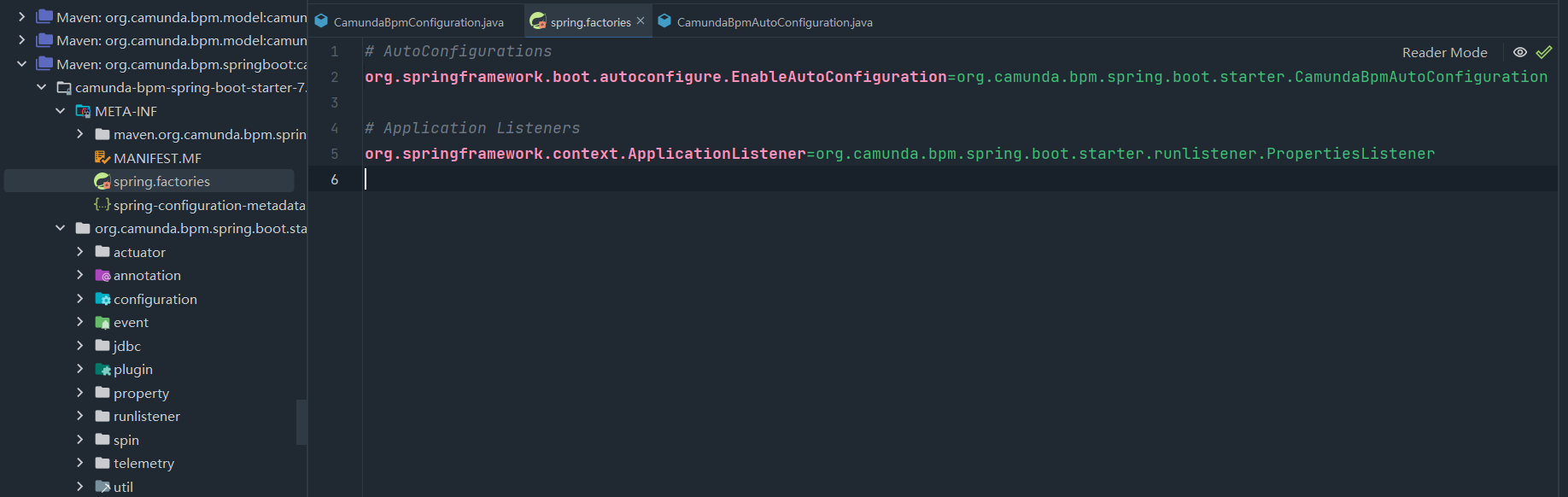Expand maven.org.camunda.bpm.springboot folder
The height and width of the screenshot is (497, 1568).
[x=79, y=134]
